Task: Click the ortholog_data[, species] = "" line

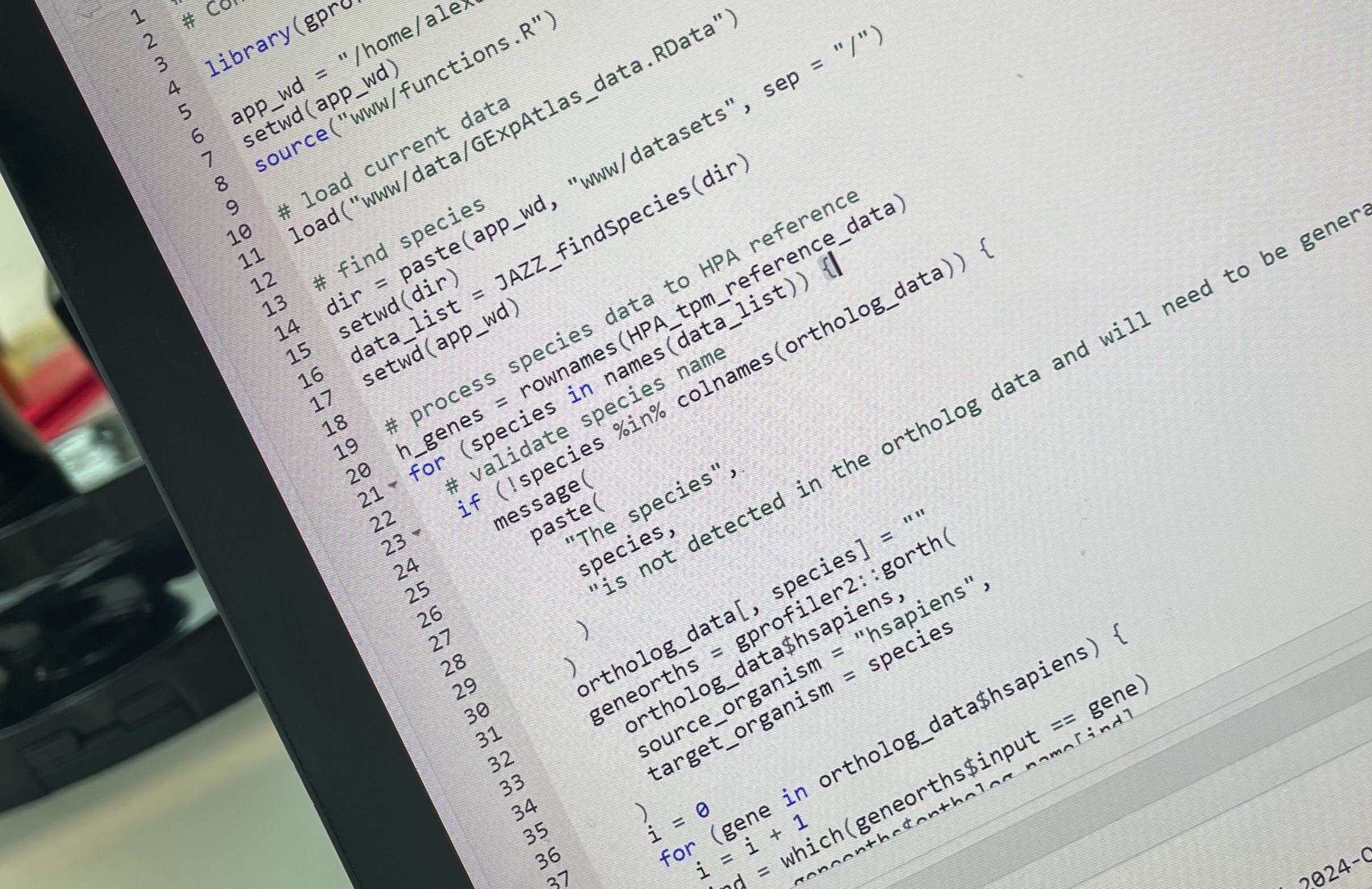Action: point(750,604)
